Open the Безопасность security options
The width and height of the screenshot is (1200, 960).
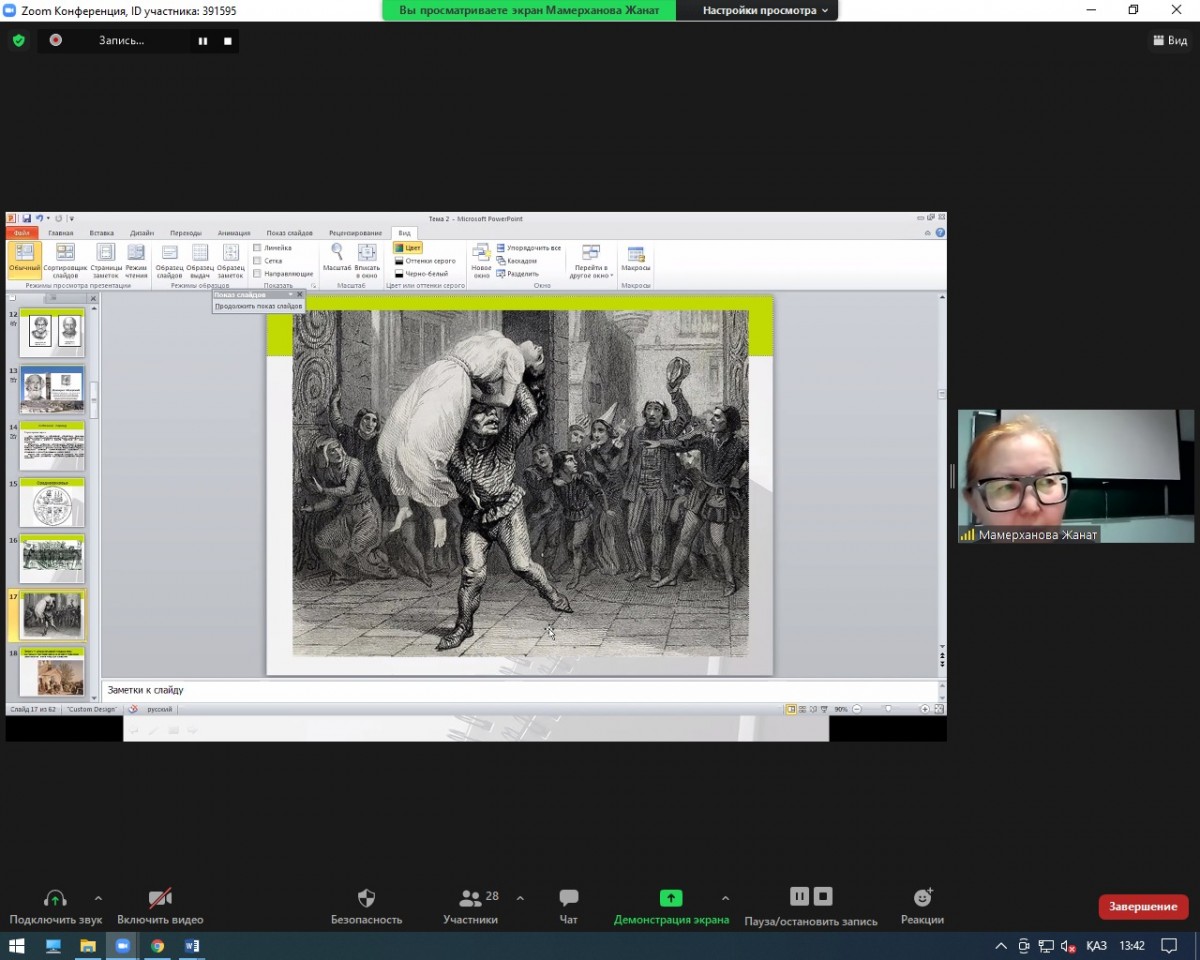click(366, 906)
